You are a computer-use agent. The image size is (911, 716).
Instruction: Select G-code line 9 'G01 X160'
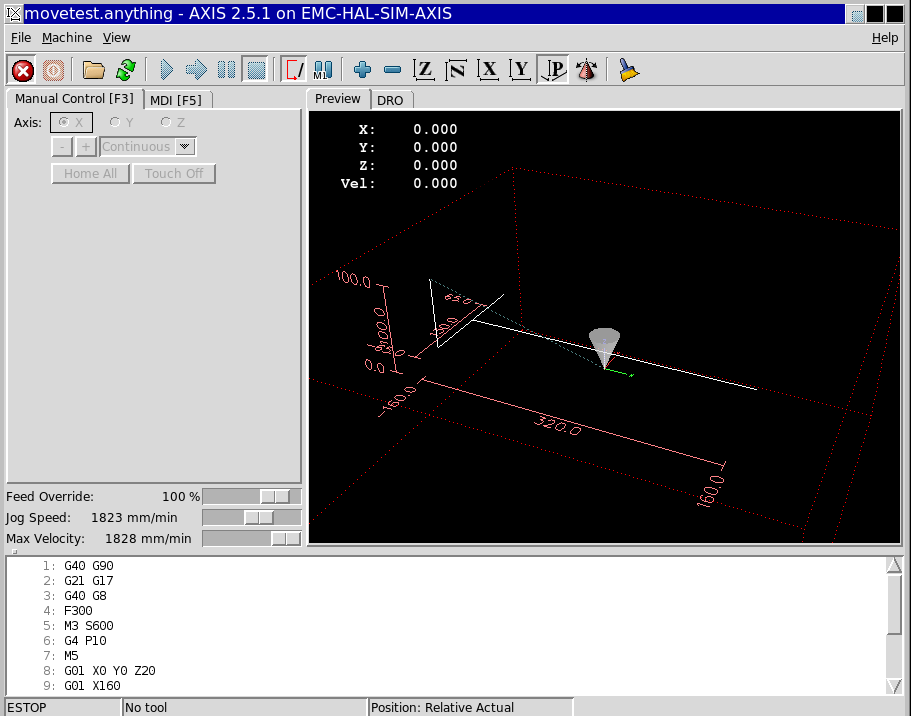(92, 686)
